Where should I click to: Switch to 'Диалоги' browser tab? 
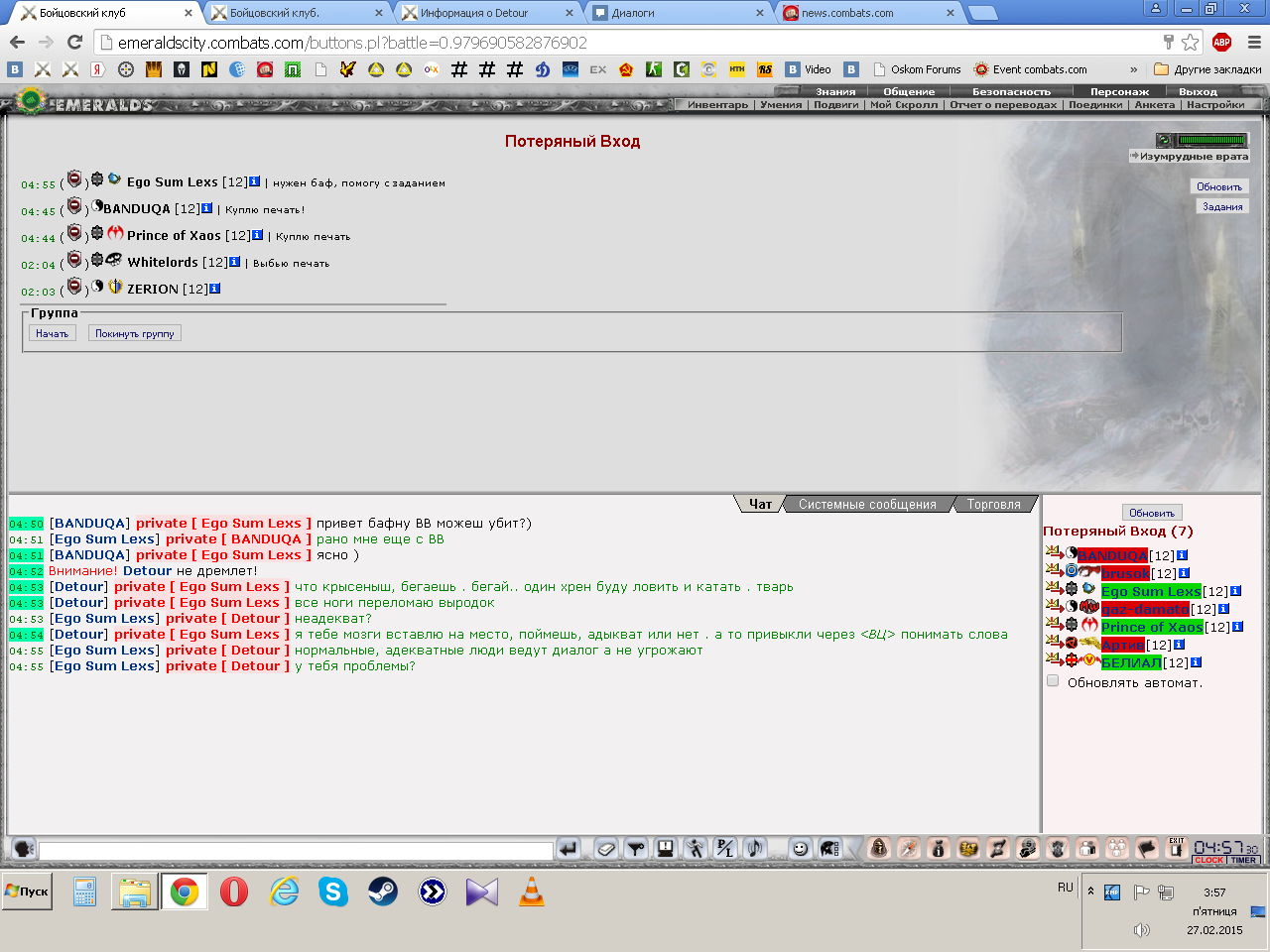coord(678,13)
